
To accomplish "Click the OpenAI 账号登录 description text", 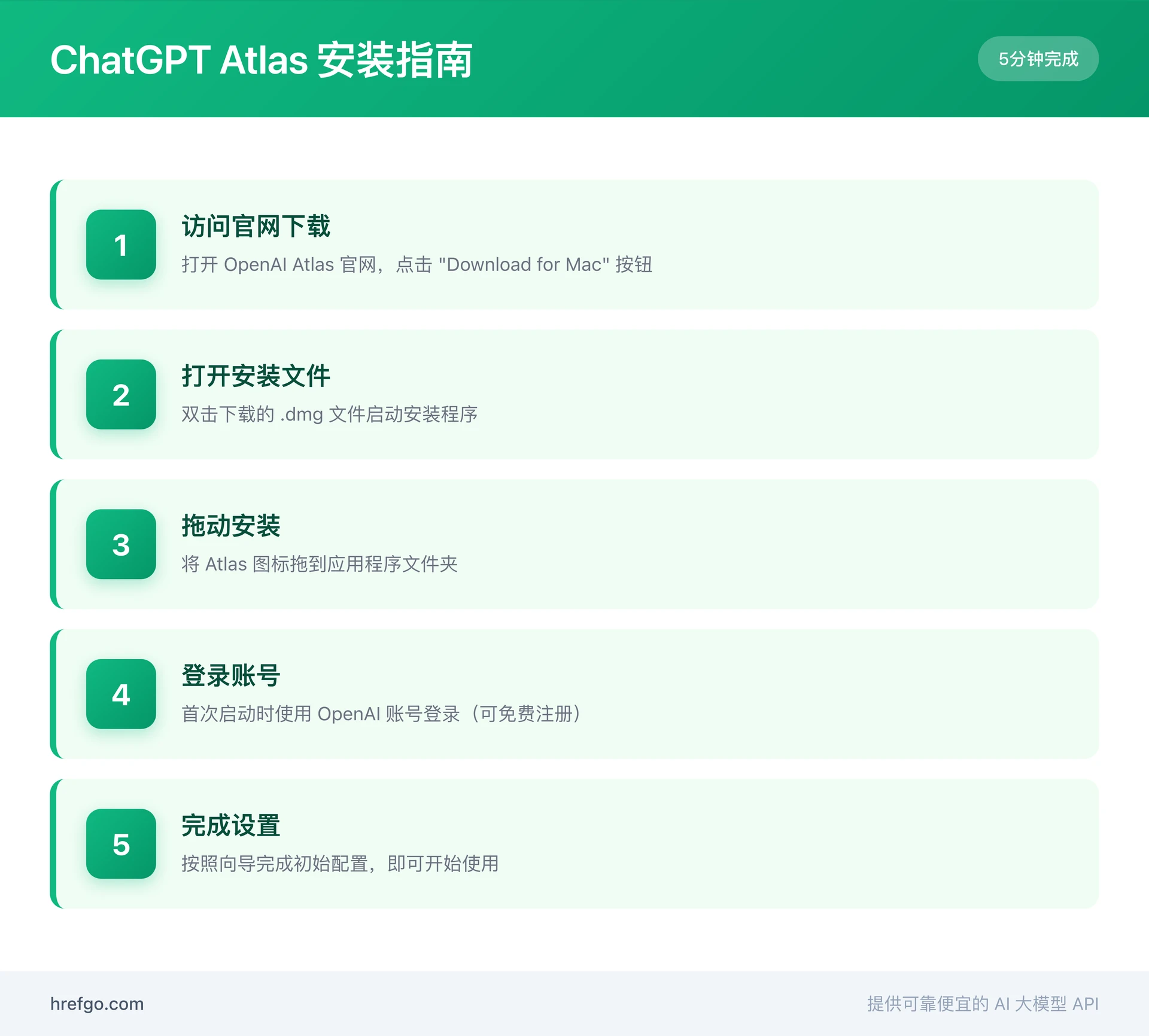I will pos(381,714).
